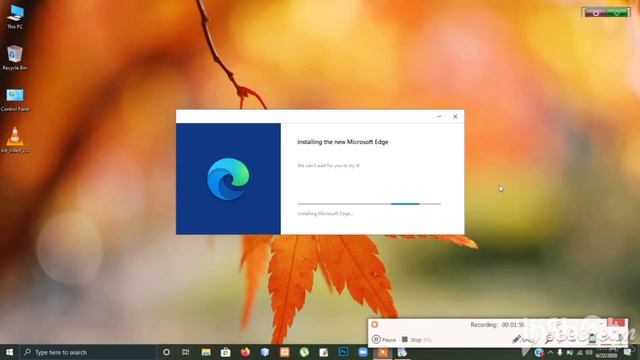Open the This PC desktop icon
Image resolution: width=640 pixels, height=360 pixels.
[15, 17]
